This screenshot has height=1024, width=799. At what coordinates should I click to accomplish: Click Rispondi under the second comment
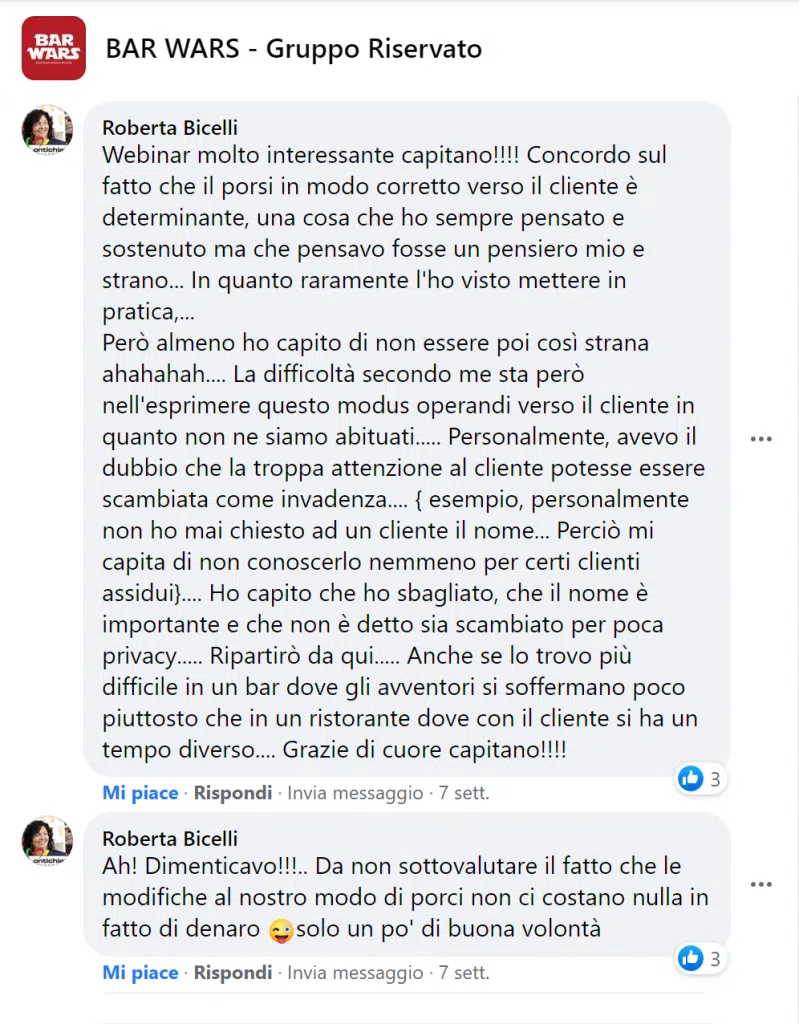point(233,972)
